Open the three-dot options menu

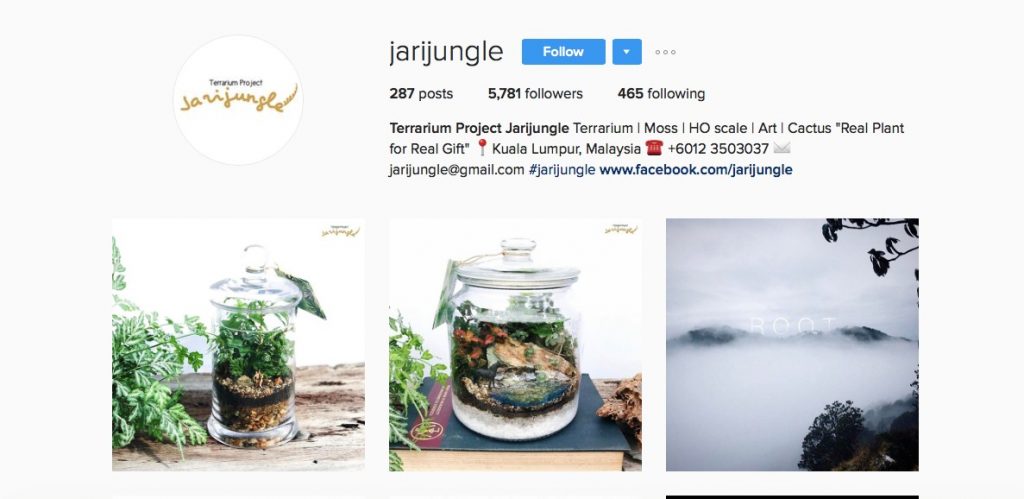[665, 52]
